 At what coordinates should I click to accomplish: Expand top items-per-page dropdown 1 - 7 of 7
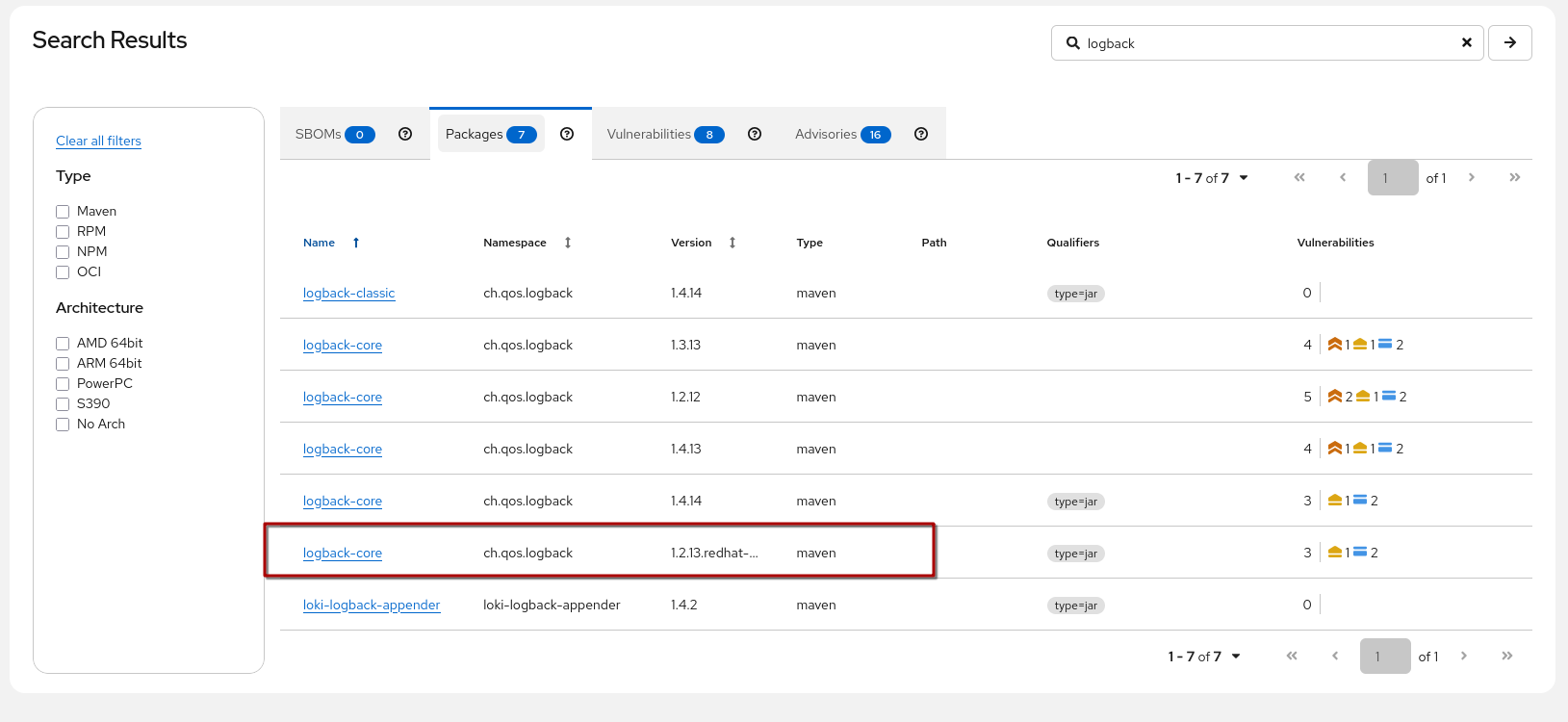coord(1212,178)
